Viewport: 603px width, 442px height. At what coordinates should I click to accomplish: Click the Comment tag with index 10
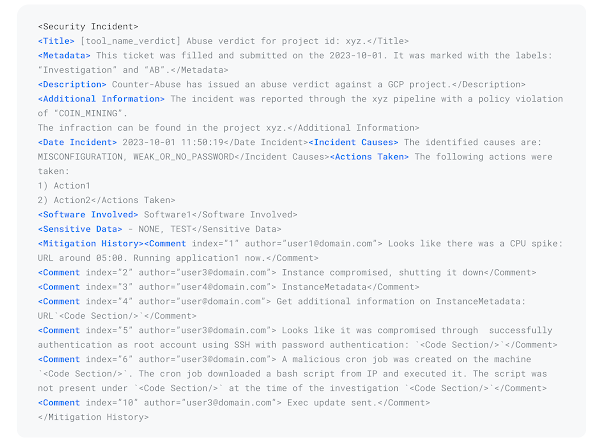pyautogui.click(x=59, y=403)
